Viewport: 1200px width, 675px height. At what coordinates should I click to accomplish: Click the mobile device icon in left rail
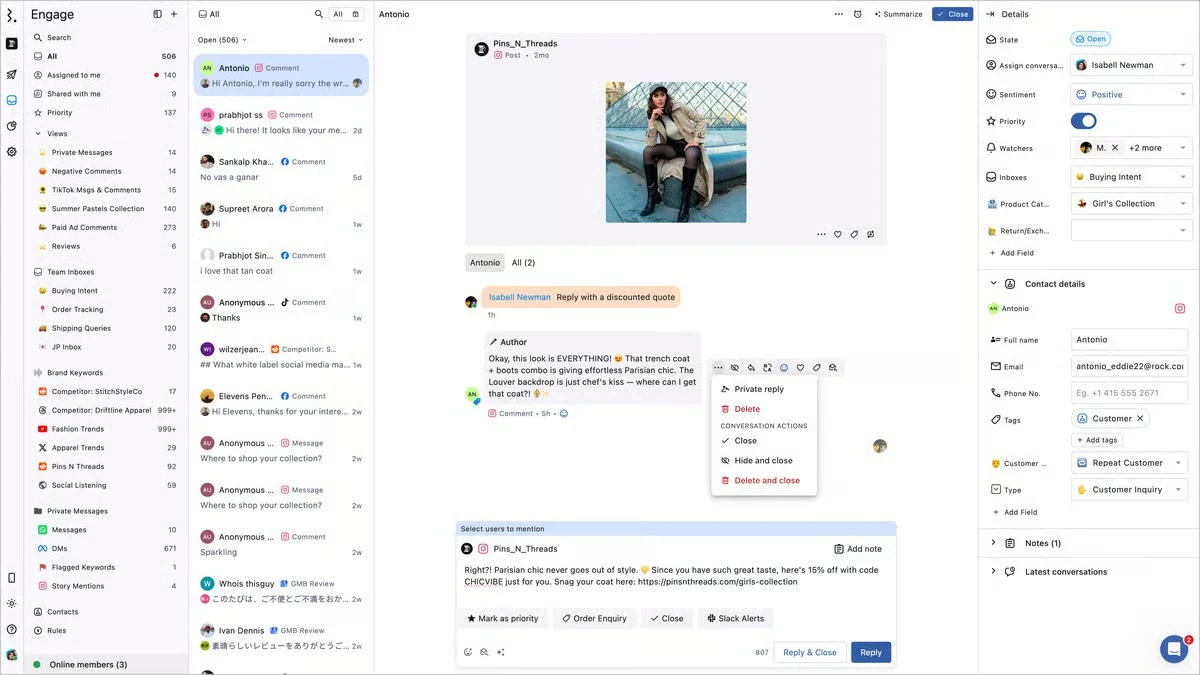pos(11,578)
